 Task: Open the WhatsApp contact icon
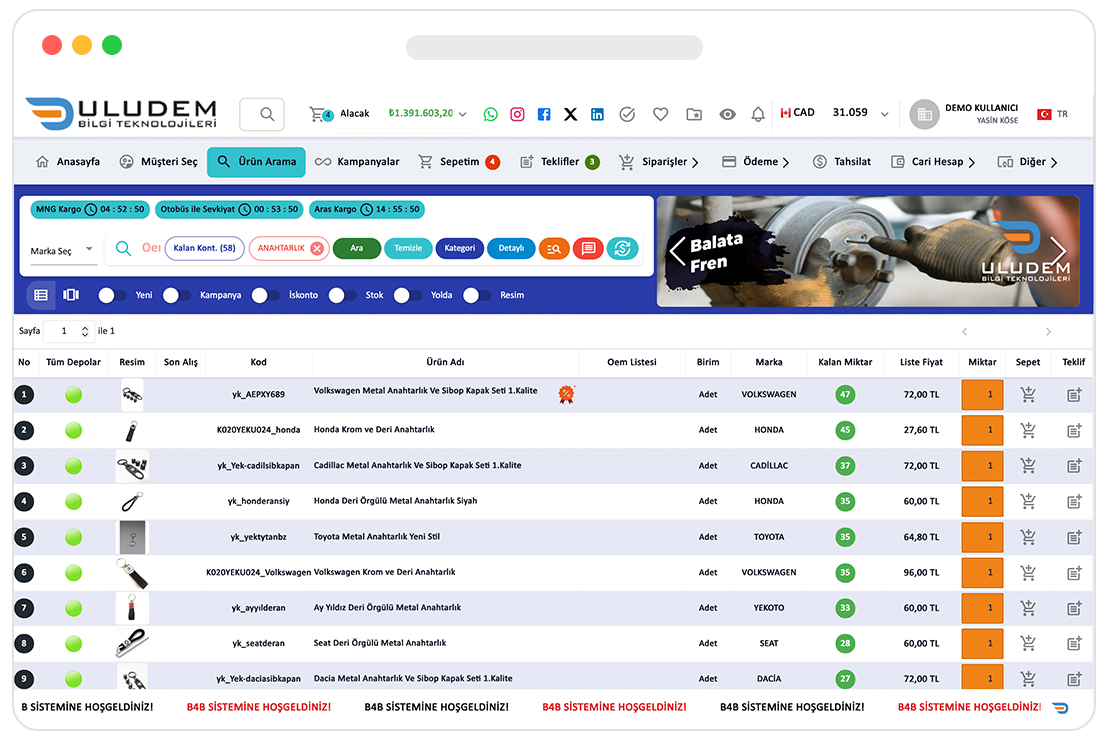point(490,114)
